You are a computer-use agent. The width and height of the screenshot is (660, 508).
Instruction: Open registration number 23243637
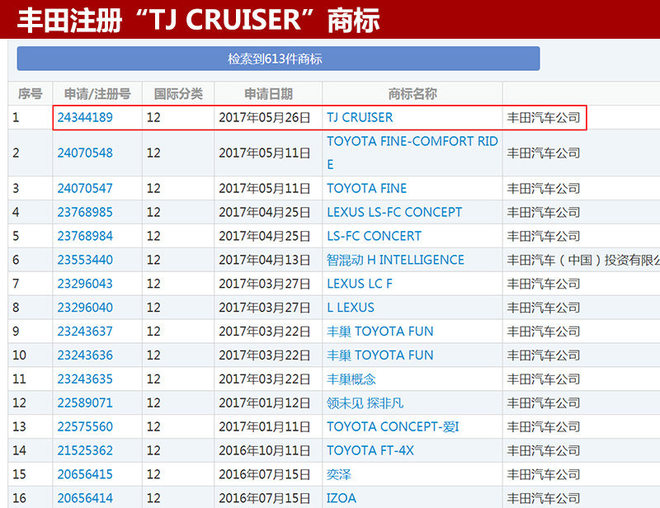[85, 331]
